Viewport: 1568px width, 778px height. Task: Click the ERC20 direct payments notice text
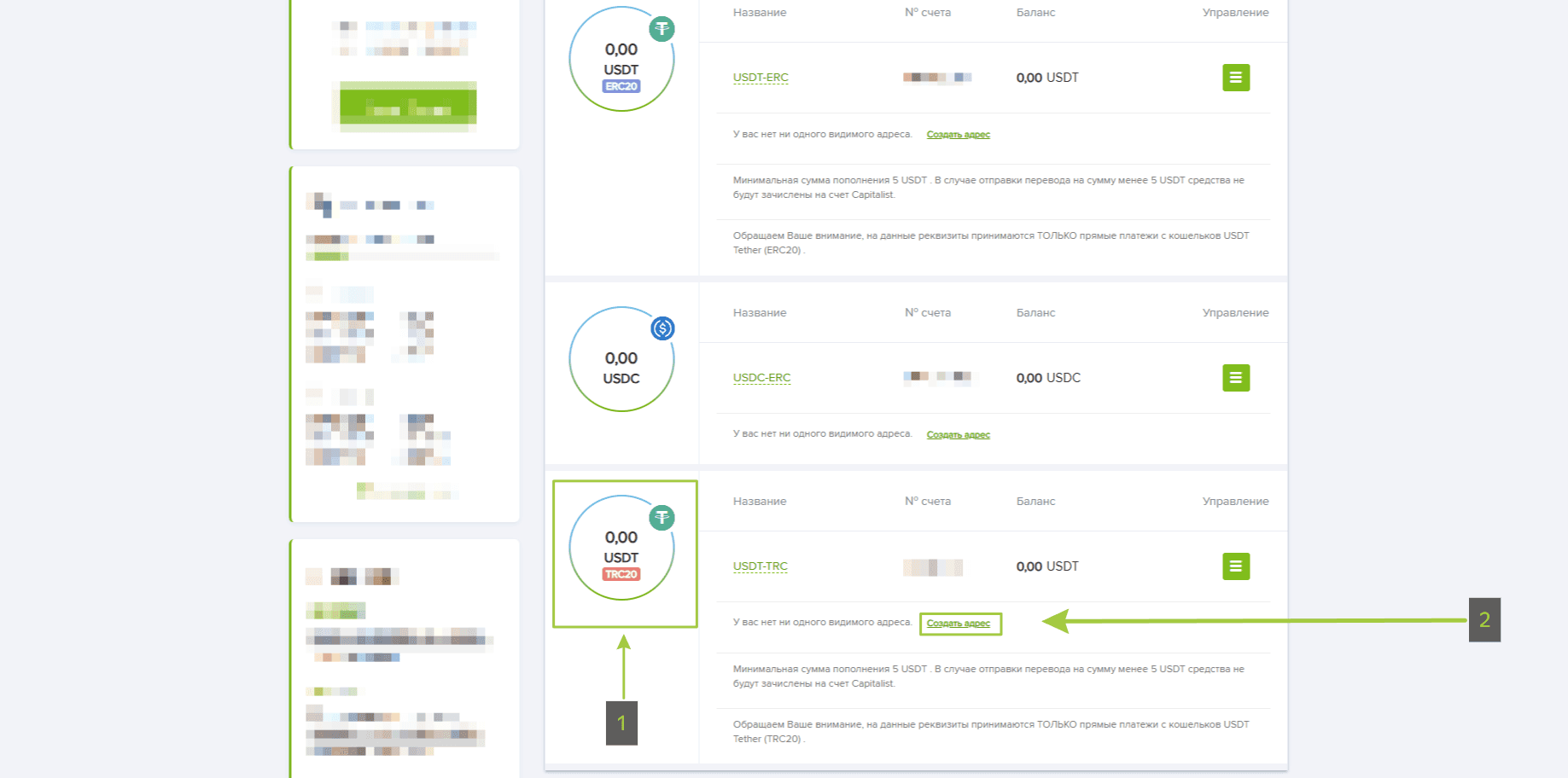click(x=991, y=243)
